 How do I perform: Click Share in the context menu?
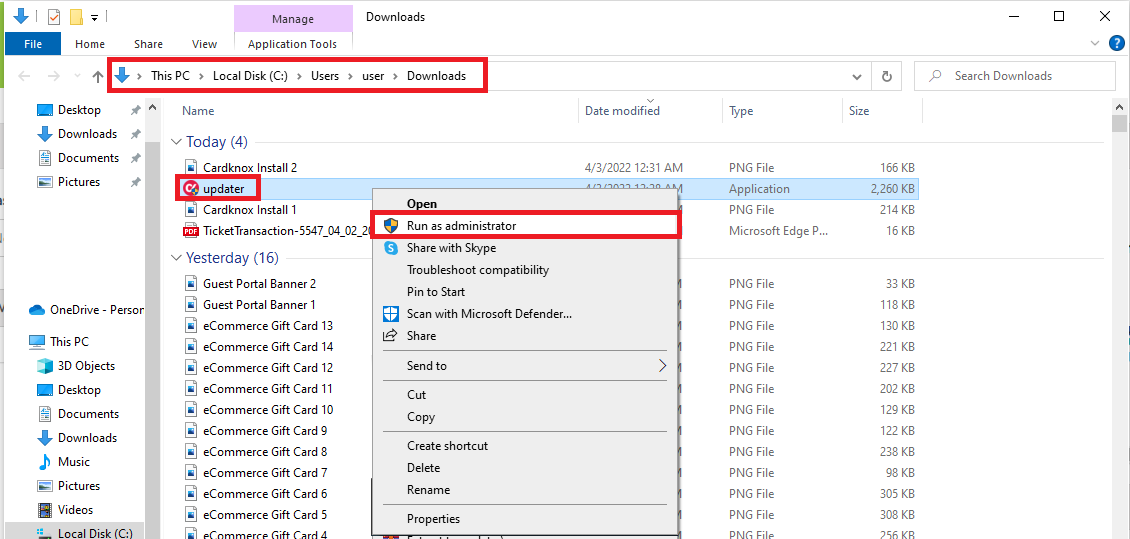525,336
